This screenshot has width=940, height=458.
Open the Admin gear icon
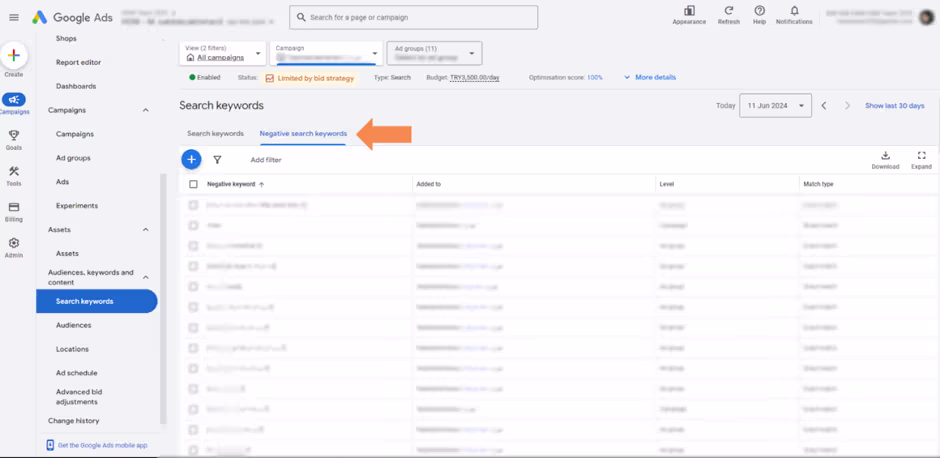point(14,243)
